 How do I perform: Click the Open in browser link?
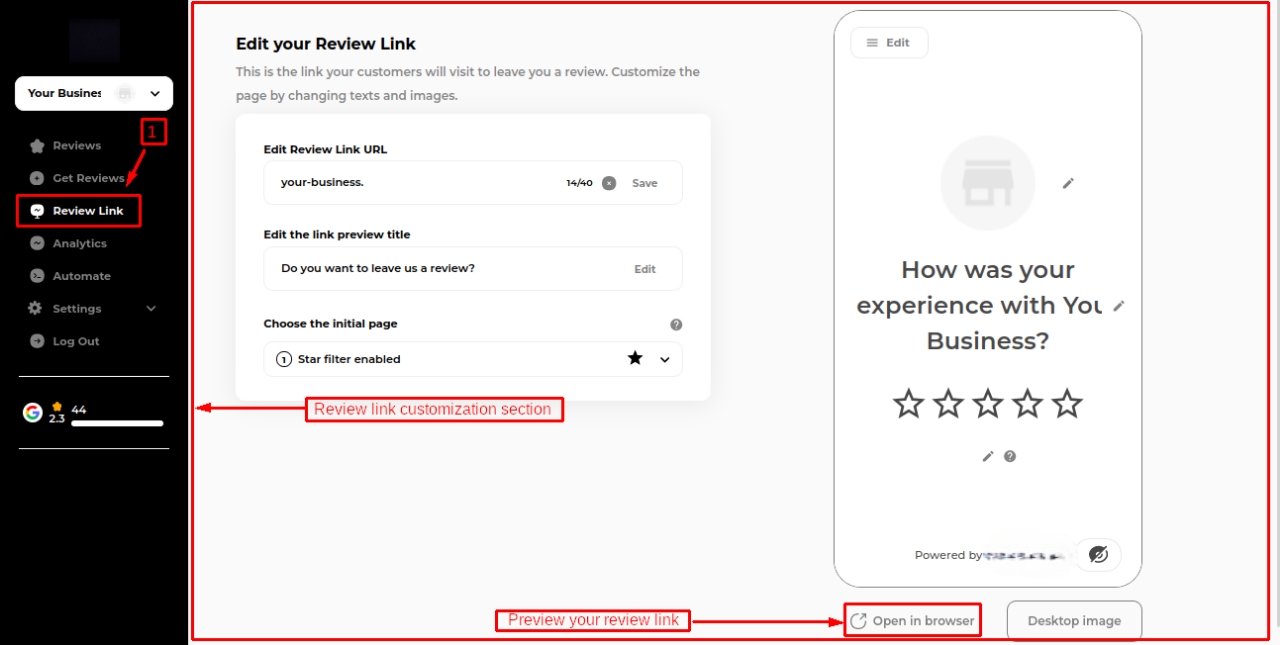[912, 621]
